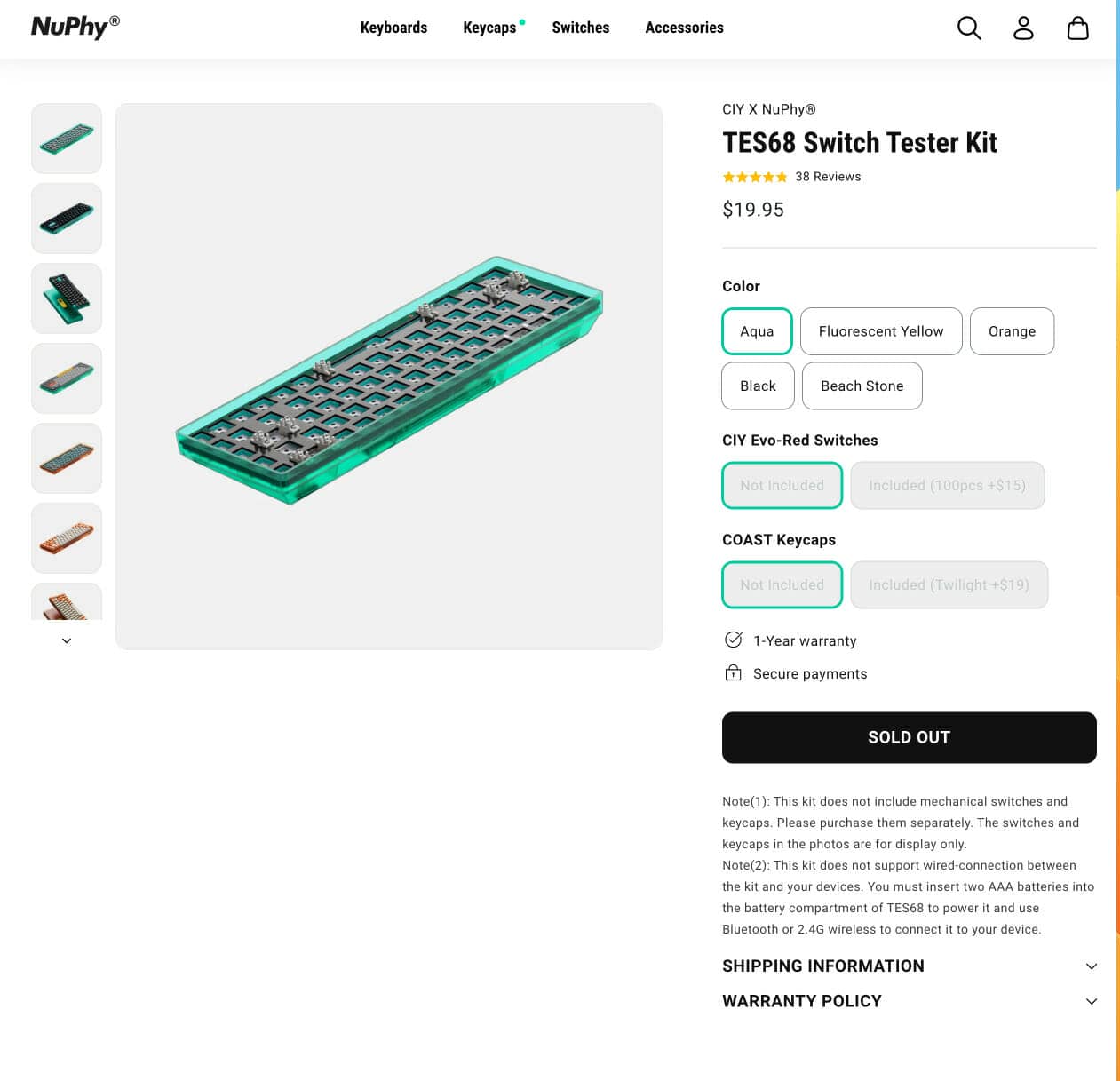
Task: Open the Keycaps menu
Action: pyautogui.click(x=489, y=28)
